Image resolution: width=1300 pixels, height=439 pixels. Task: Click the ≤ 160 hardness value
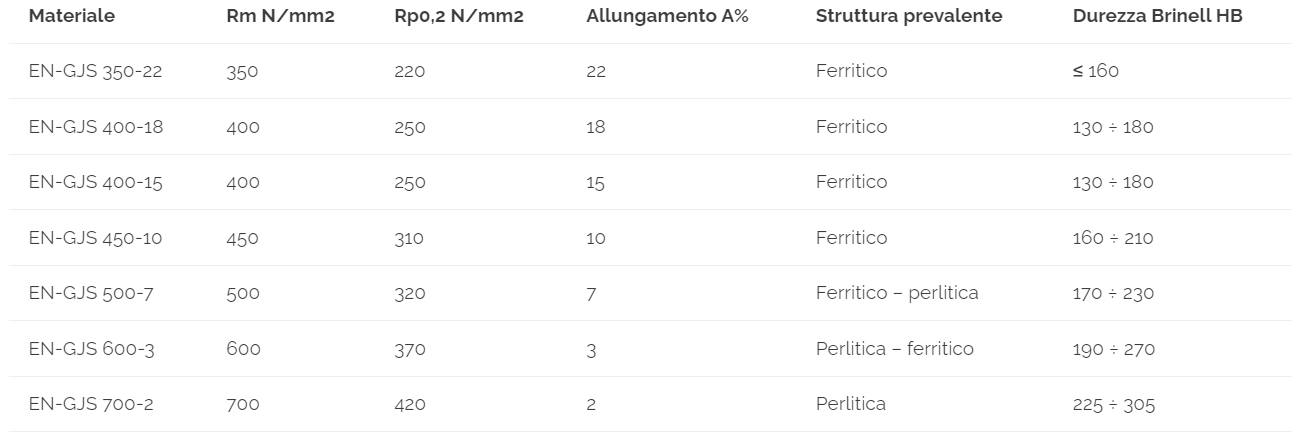tap(1095, 71)
